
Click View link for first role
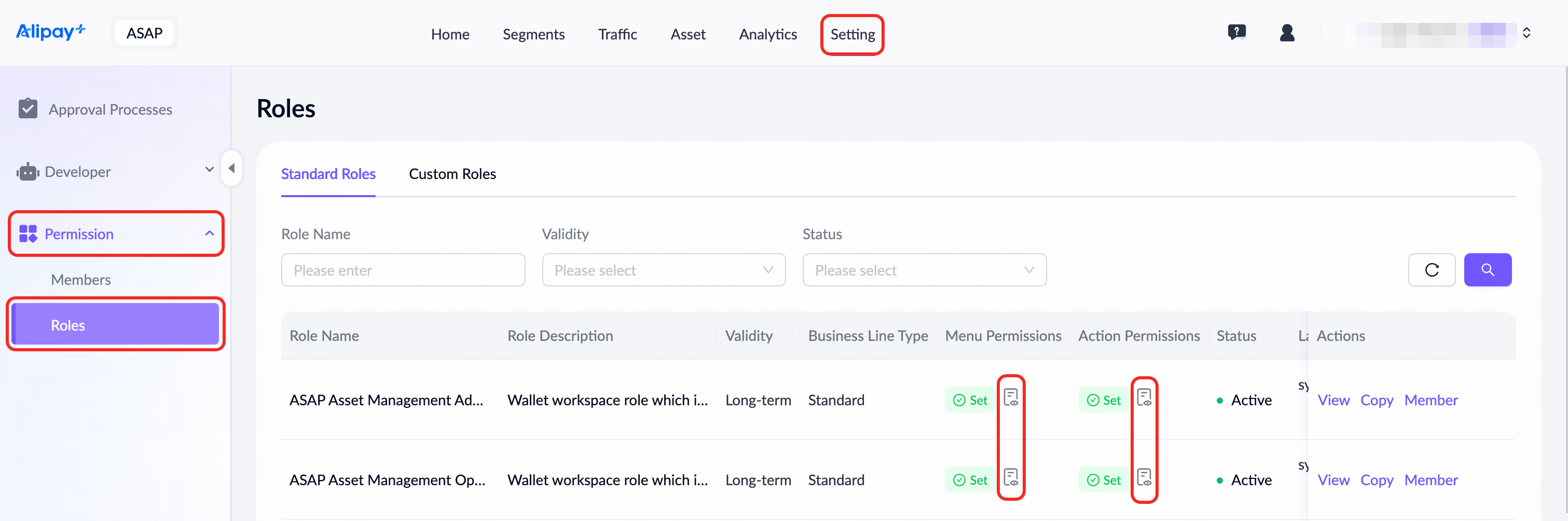pos(1333,401)
